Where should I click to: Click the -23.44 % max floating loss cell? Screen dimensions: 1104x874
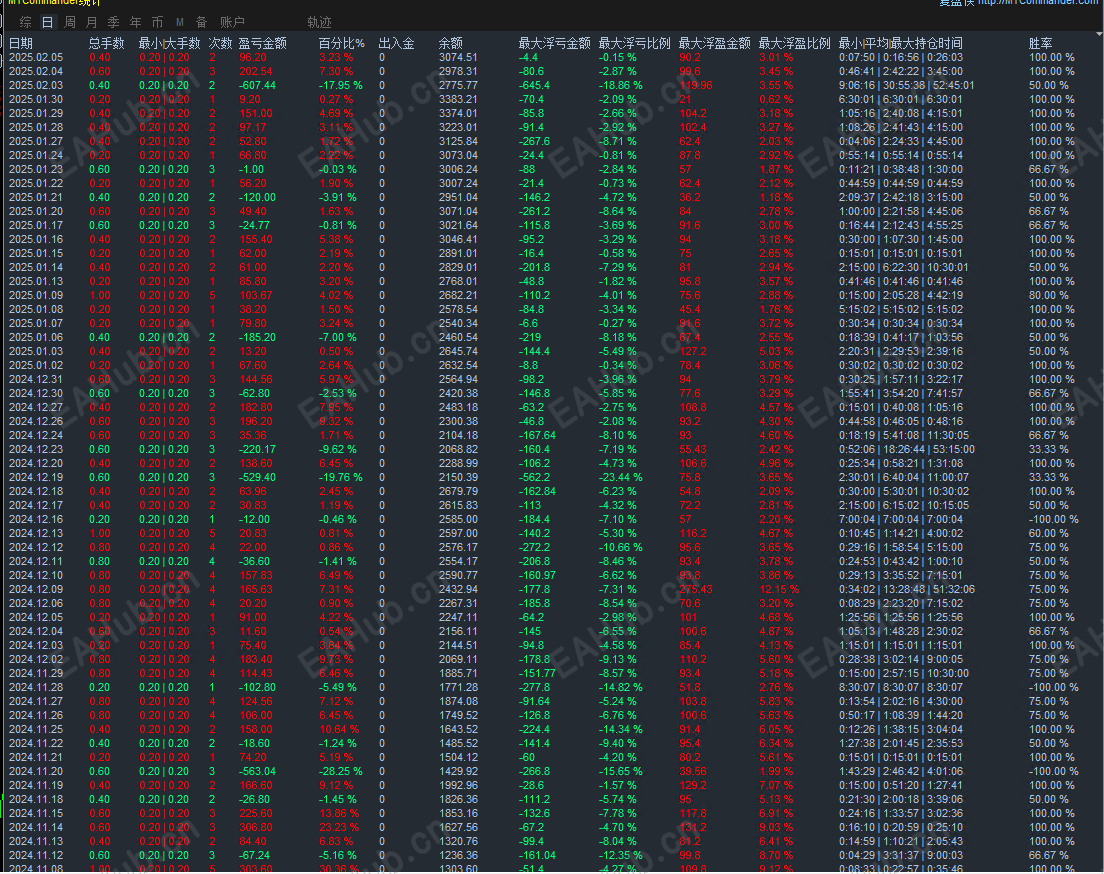point(620,477)
